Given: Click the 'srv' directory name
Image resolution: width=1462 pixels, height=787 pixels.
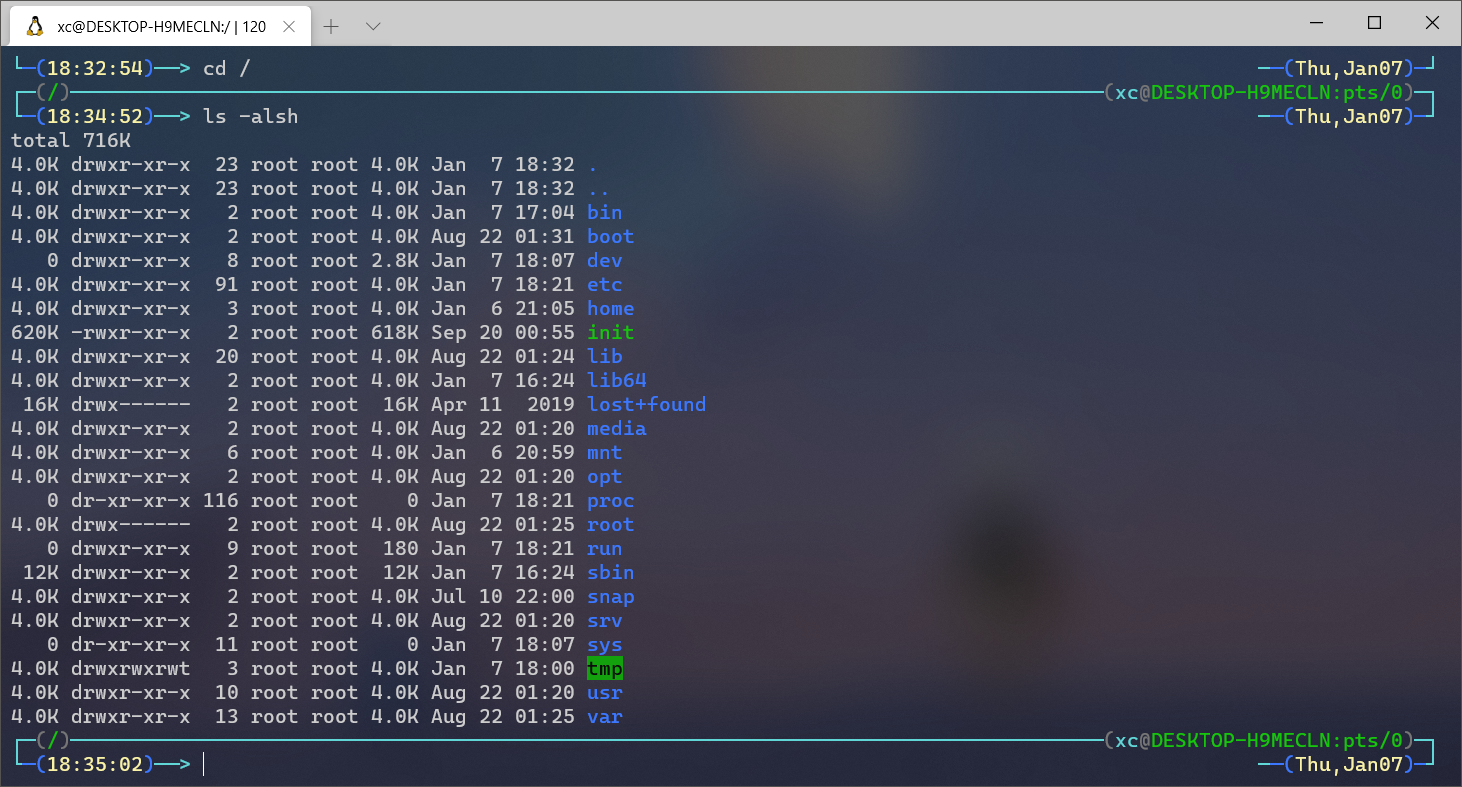Looking at the screenshot, I should [x=604, y=620].
